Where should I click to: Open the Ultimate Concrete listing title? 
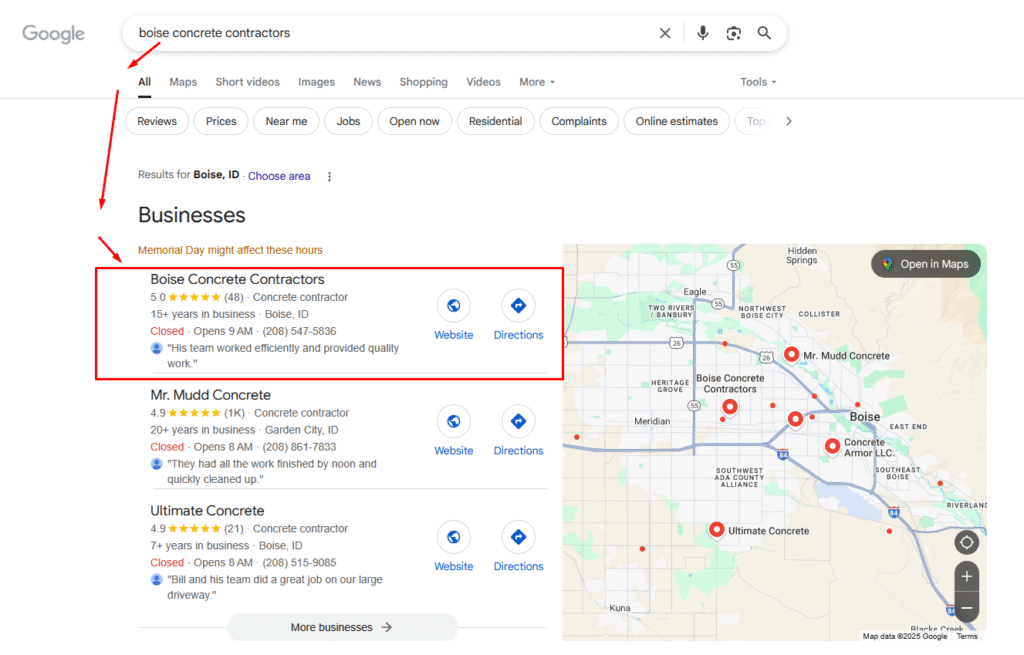coord(207,511)
